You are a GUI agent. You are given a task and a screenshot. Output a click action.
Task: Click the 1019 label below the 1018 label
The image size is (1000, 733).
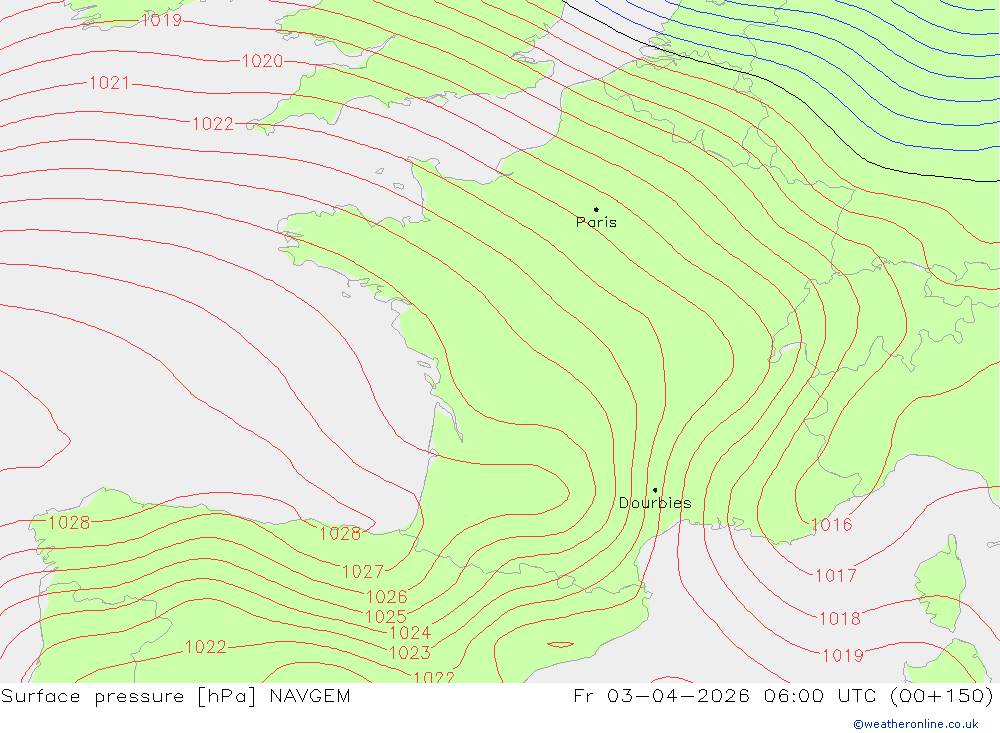point(843,655)
